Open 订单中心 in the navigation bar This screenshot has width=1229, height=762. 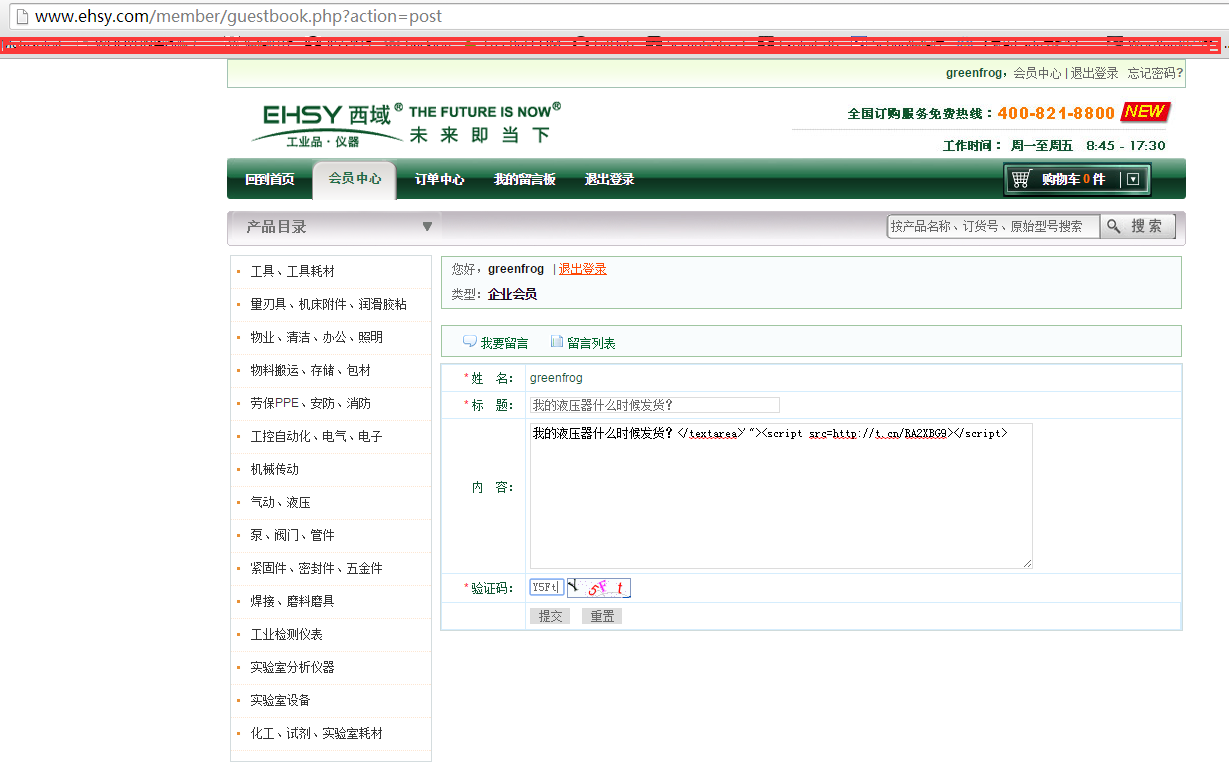[x=439, y=180]
